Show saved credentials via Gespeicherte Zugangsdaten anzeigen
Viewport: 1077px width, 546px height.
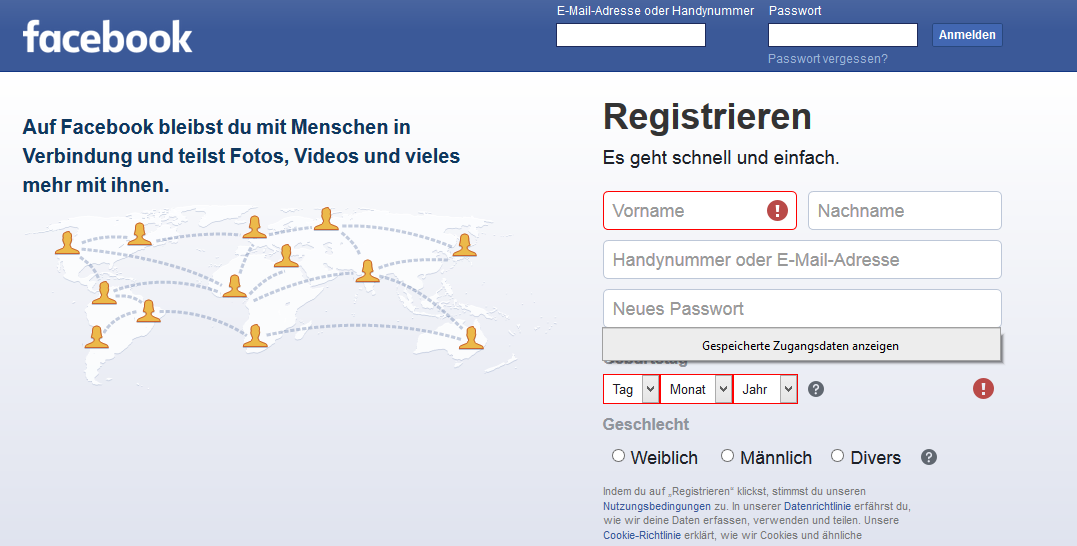(801, 345)
